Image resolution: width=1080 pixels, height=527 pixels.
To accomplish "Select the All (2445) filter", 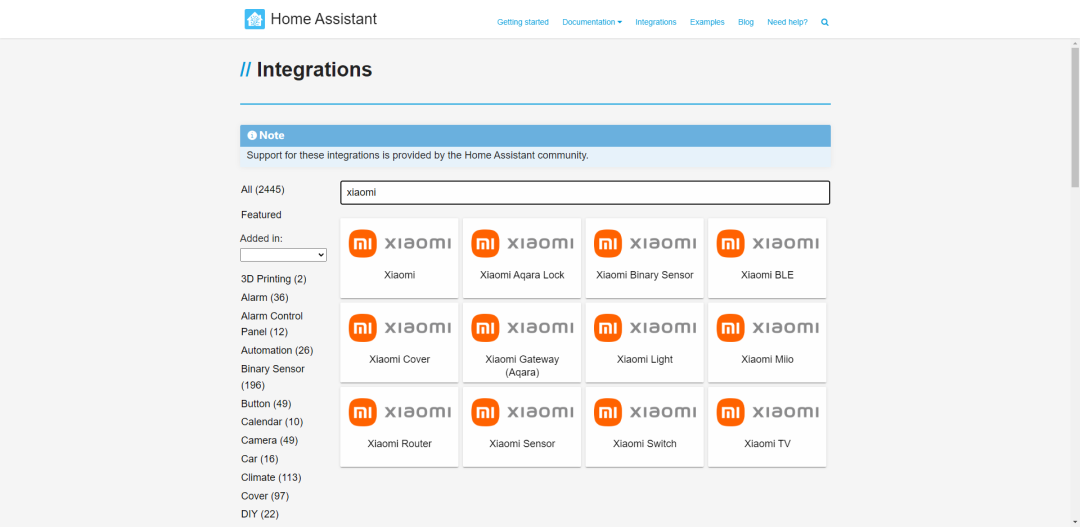I will [x=262, y=189].
